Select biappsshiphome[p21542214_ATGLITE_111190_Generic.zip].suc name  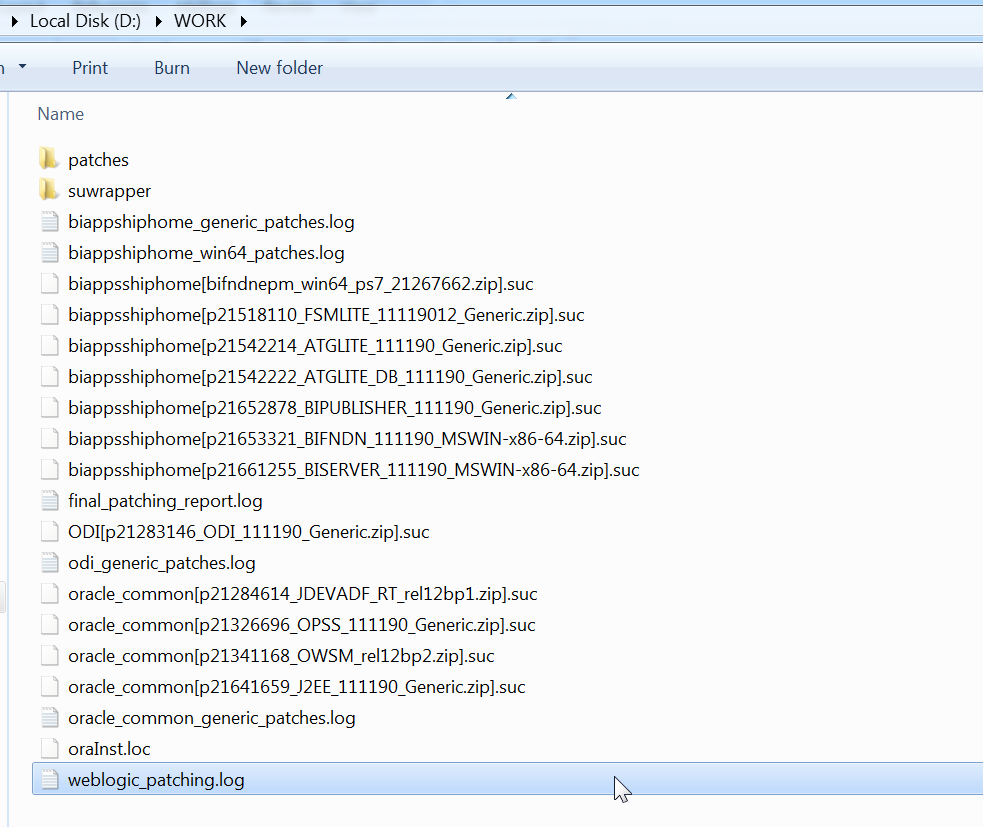point(315,346)
